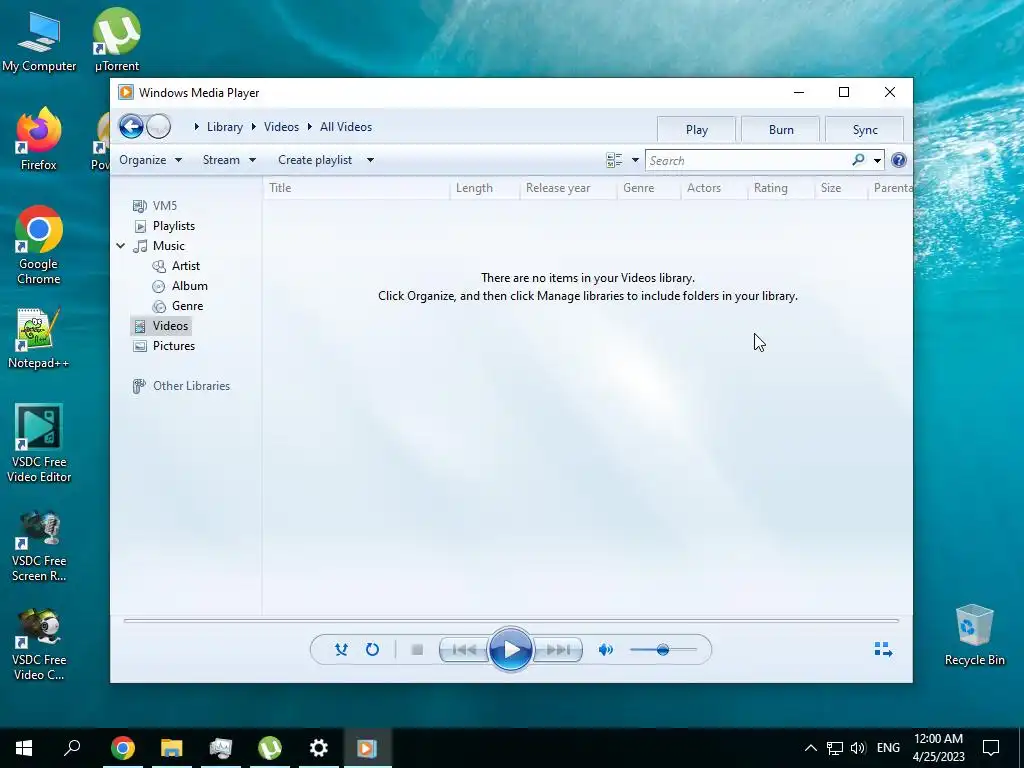Click the Forward navigation arrow in Media Player
The image size is (1024, 768).
coord(159,127)
